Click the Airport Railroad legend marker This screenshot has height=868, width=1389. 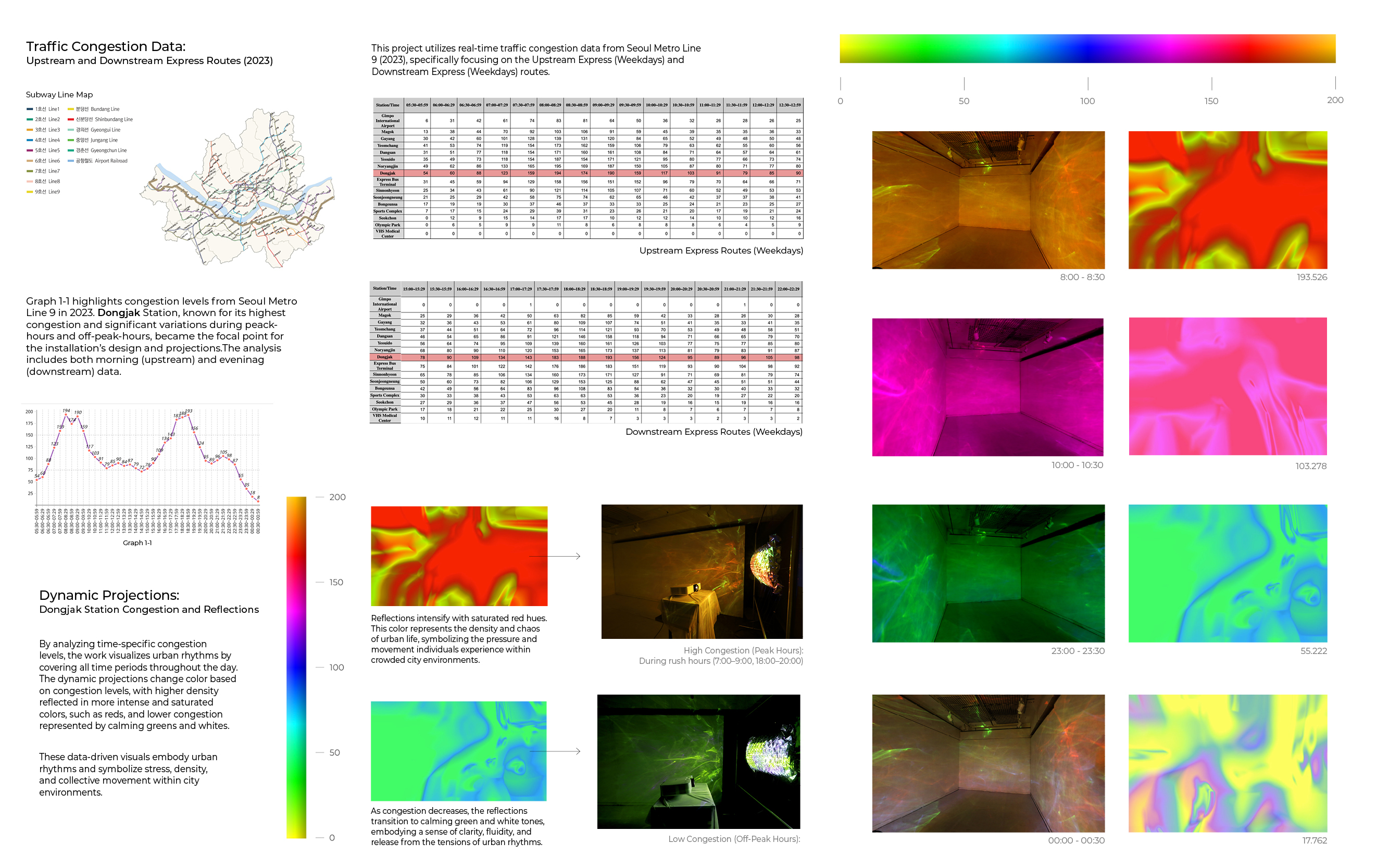[71, 161]
